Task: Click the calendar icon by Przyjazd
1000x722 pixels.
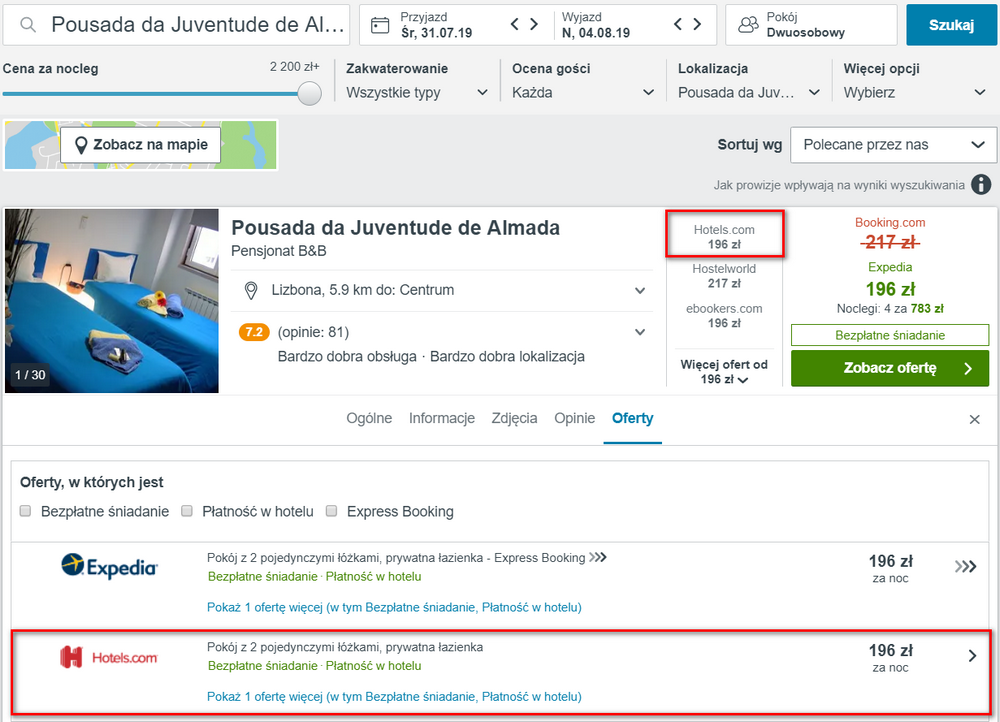Action: (380, 26)
